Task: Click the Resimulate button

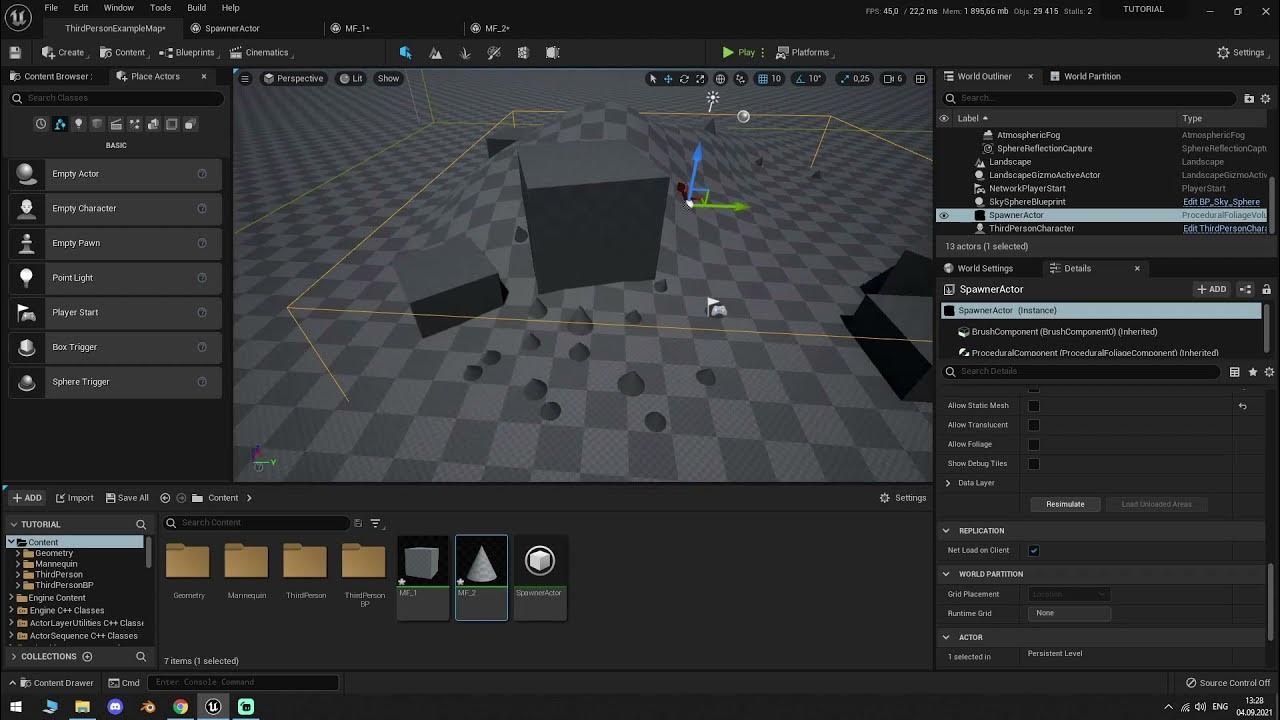Action: tap(1065, 504)
